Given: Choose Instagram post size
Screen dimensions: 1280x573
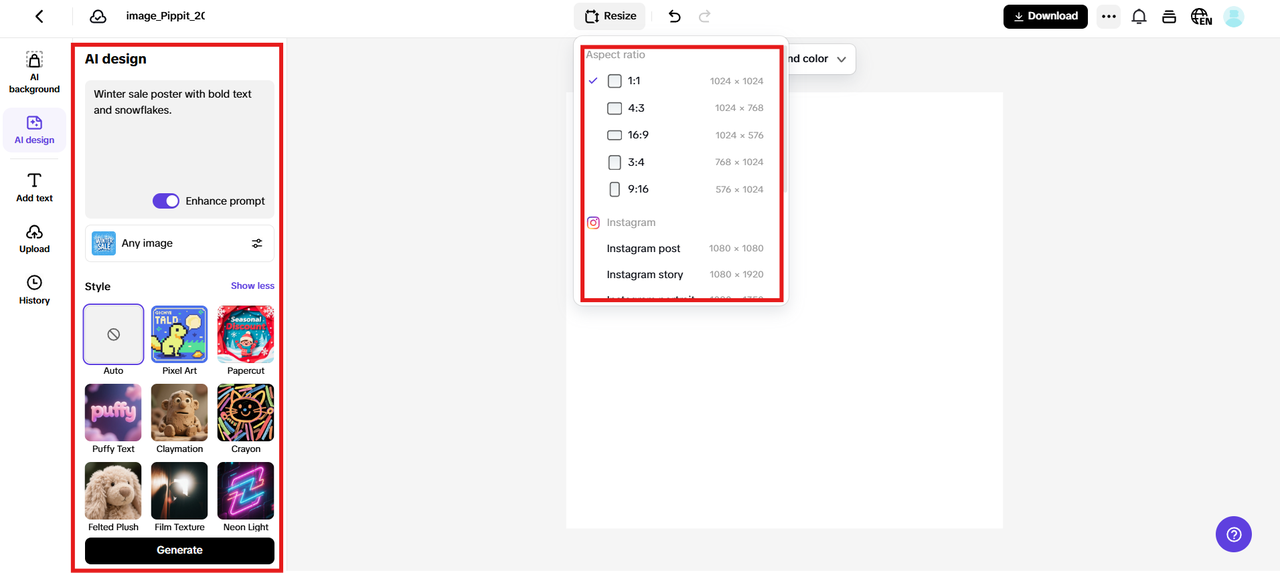Looking at the screenshot, I should coord(643,248).
